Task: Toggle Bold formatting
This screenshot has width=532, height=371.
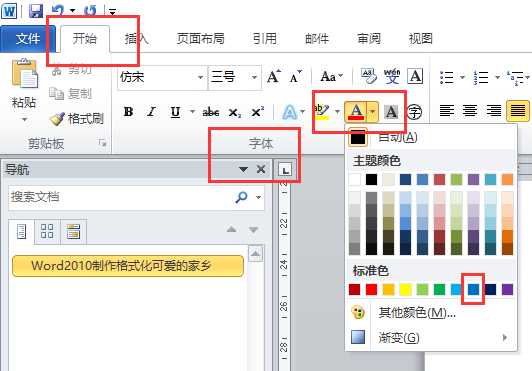Action: (x=129, y=112)
